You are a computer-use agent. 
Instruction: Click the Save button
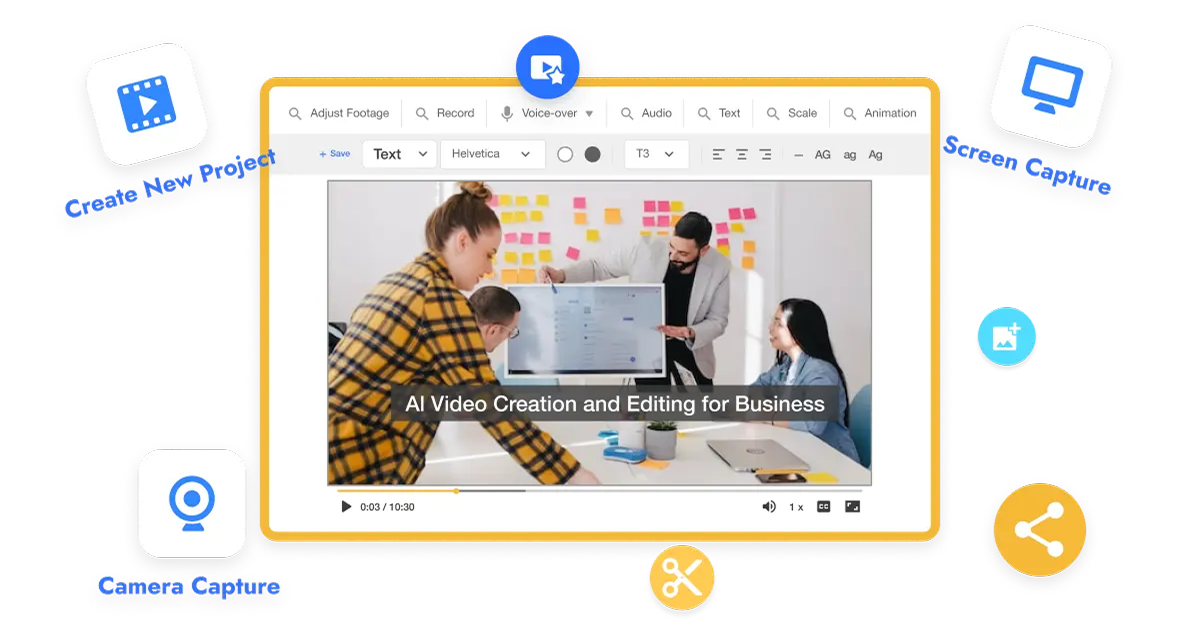click(333, 154)
